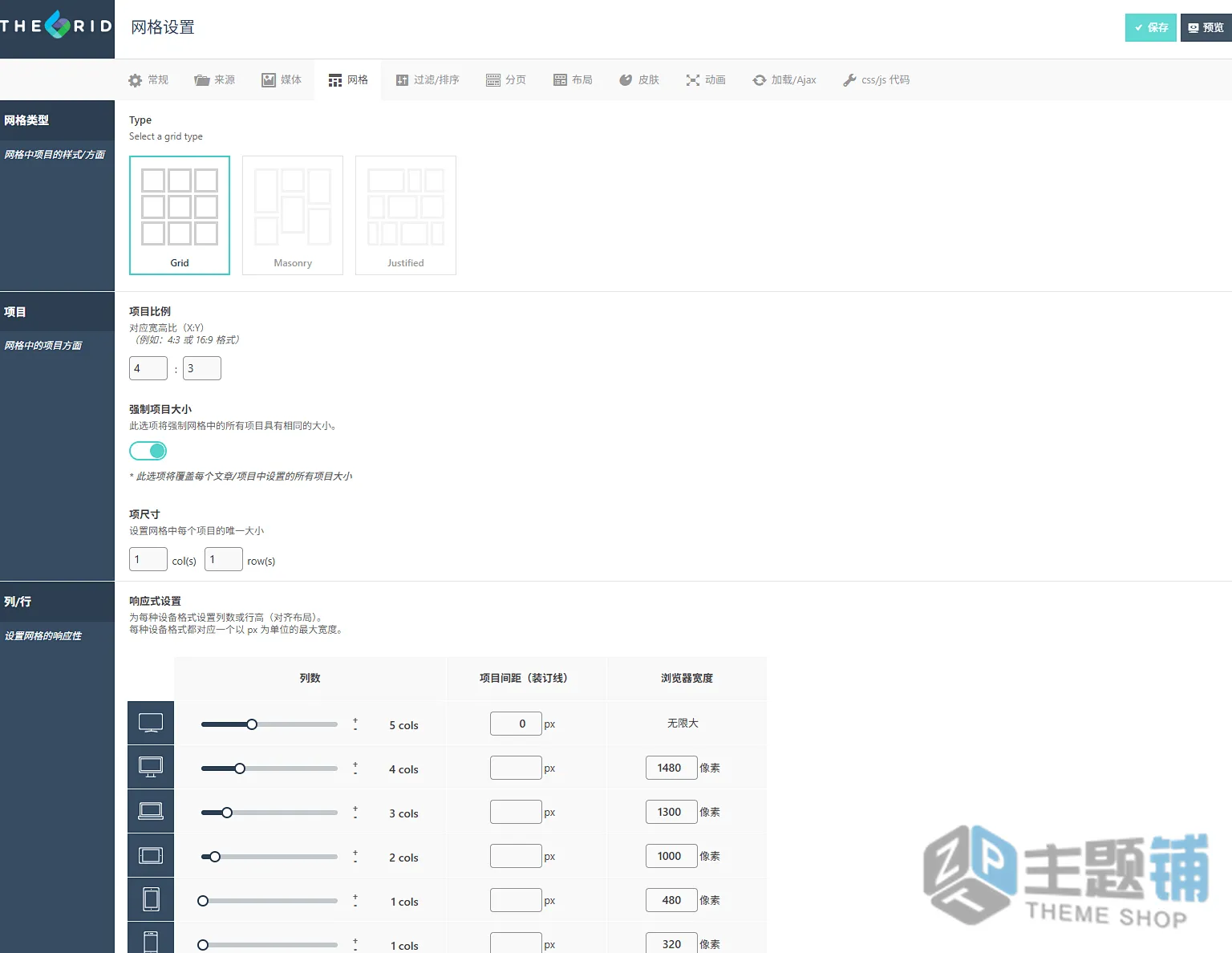Screen dimensions: 1232x953
Task: Click the gutter field in the 480 row
Action: [x=516, y=900]
